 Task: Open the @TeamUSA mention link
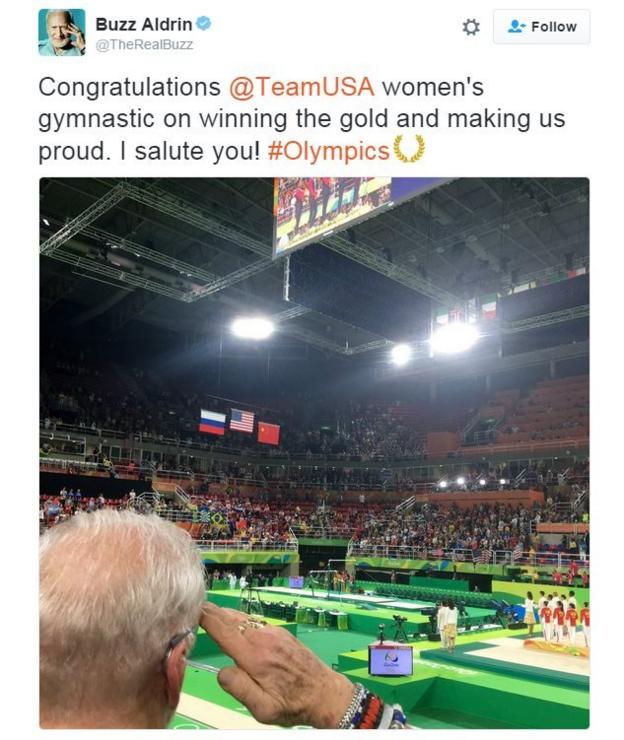(289, 87)
